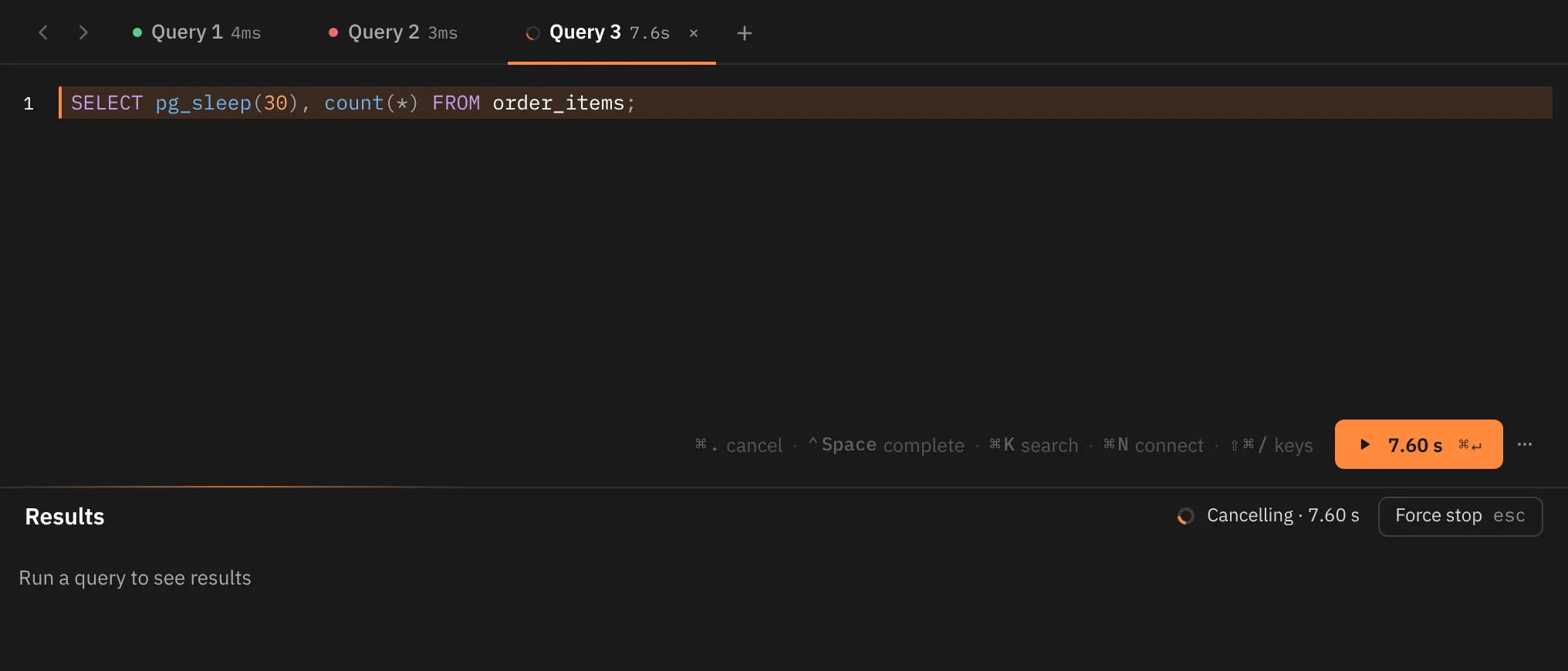The height and width of the screenshot is (671, 1568).
Task: Click the Results panel heading
Action: [65, 516]
